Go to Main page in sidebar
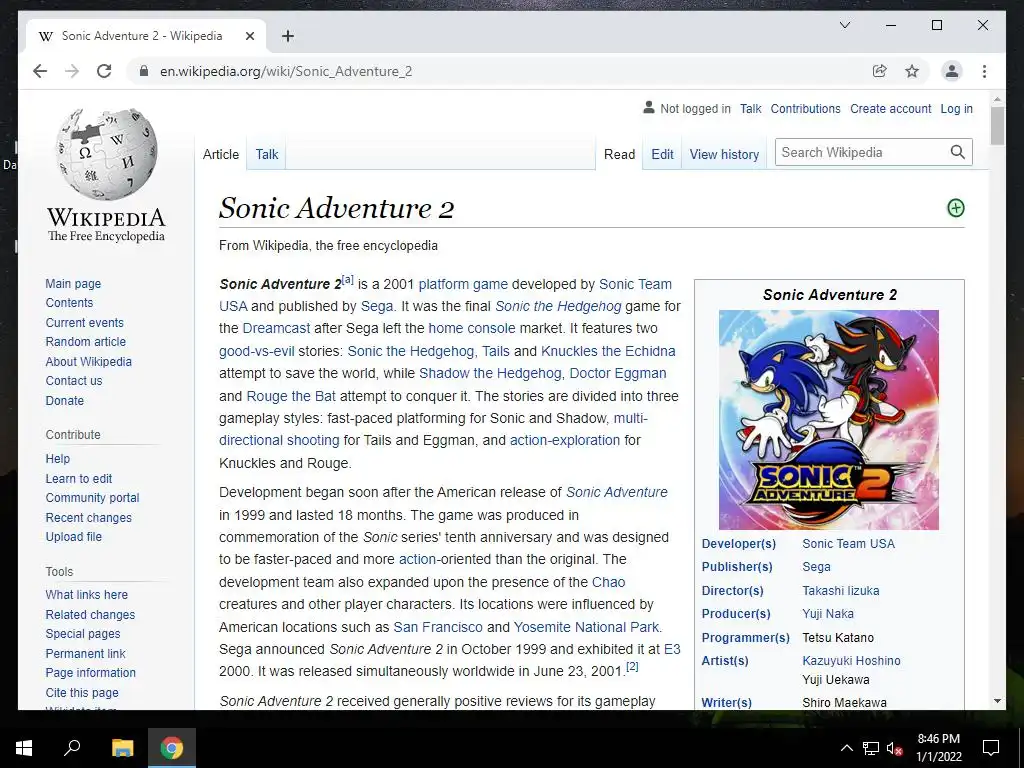The width and height of the screenshot is (1024, 768). point(73,283)
